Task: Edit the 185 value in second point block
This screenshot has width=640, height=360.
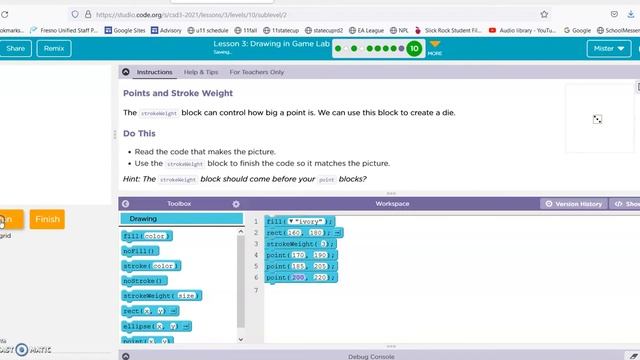Action: [x=298, y=266]
